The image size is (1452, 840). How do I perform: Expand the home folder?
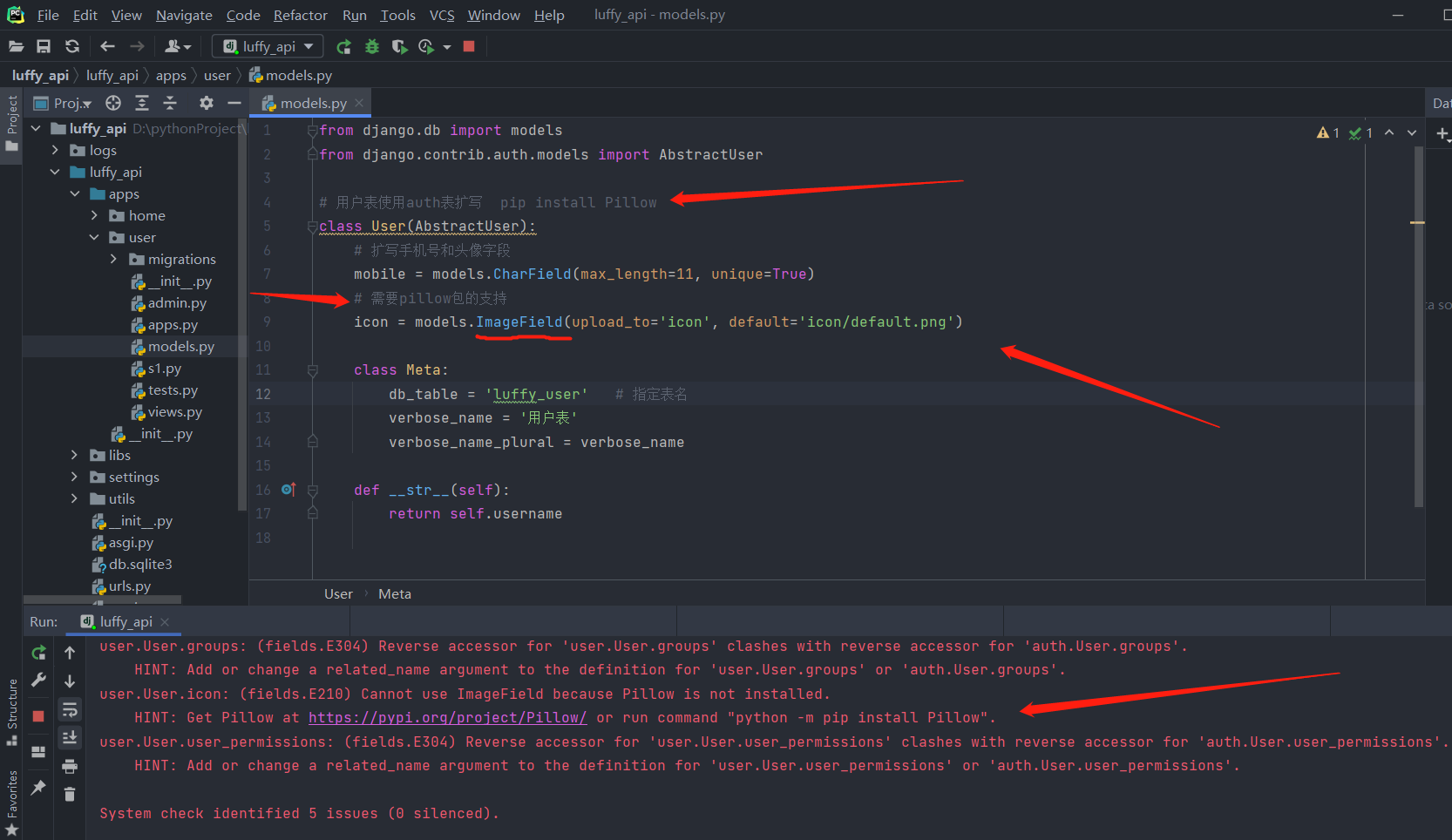tap(94, 215)
